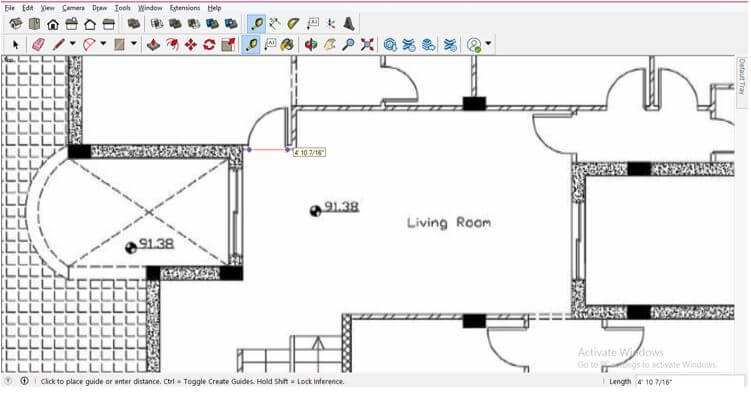Image resolution: width=751 pixels, height=395 pixels.
Task: Select the Rectangle shape tool
Action: [119, 45]
